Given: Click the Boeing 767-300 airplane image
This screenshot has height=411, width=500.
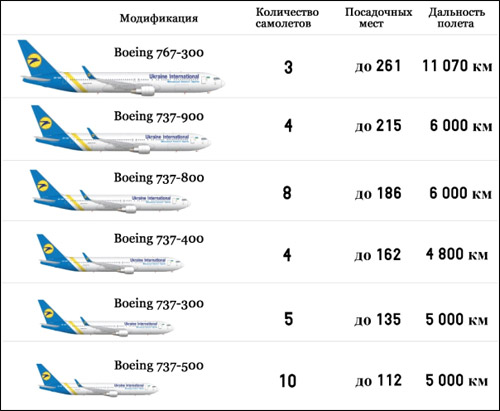Looking at the screenshot, I should point(121,68).
